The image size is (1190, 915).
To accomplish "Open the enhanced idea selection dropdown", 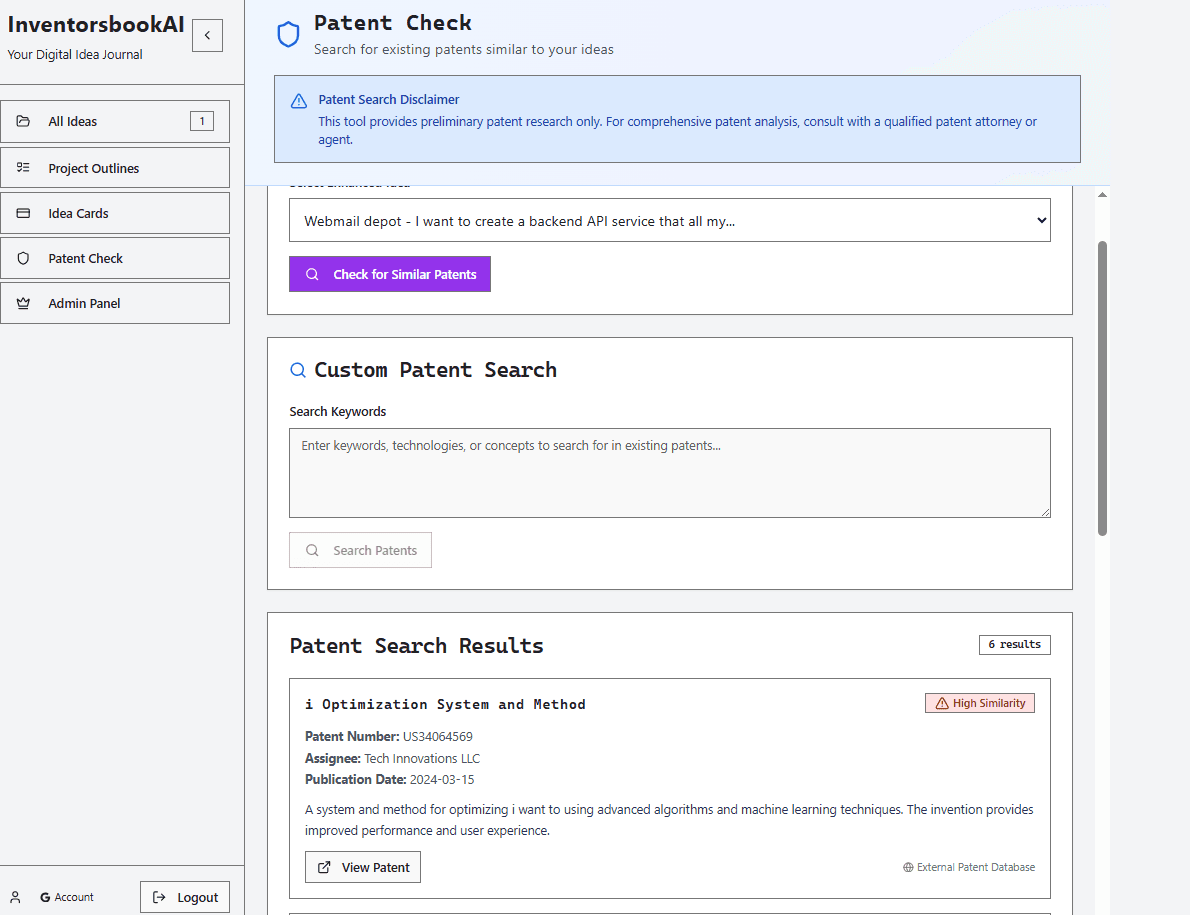I will pyautogui.click(x=669, y=220).
